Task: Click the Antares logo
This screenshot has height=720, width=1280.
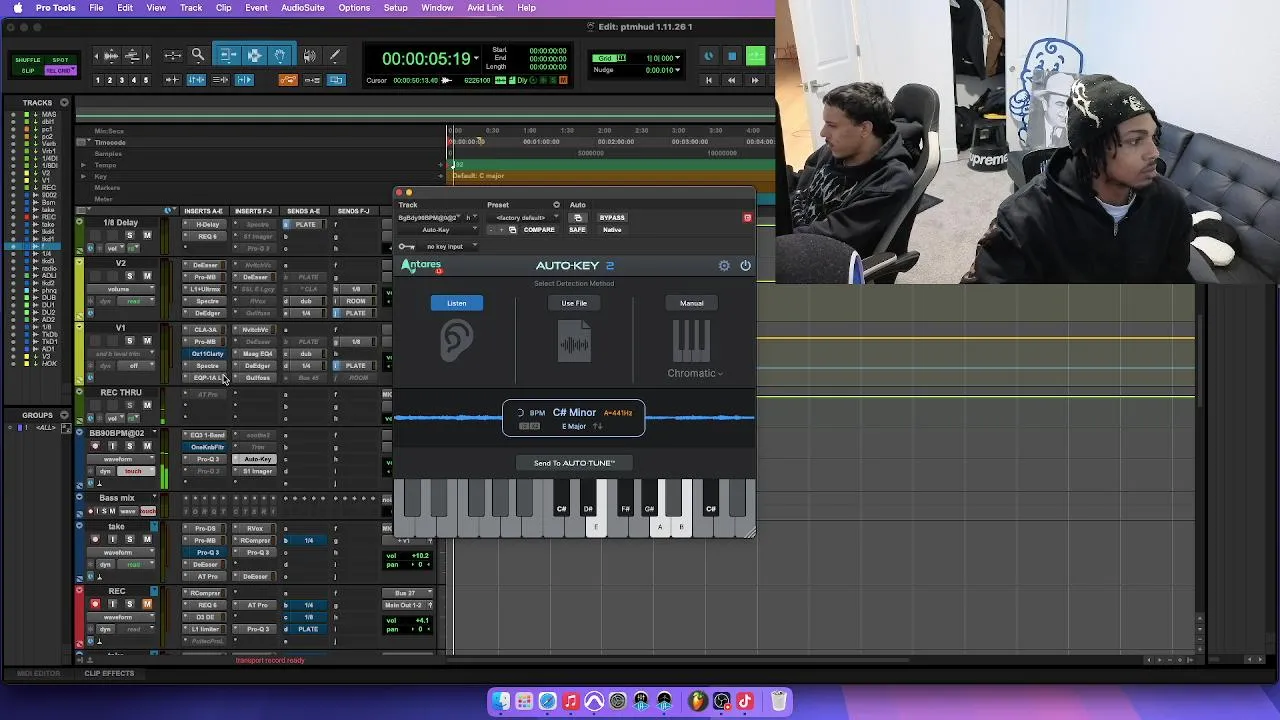Action: pos(421,266)
